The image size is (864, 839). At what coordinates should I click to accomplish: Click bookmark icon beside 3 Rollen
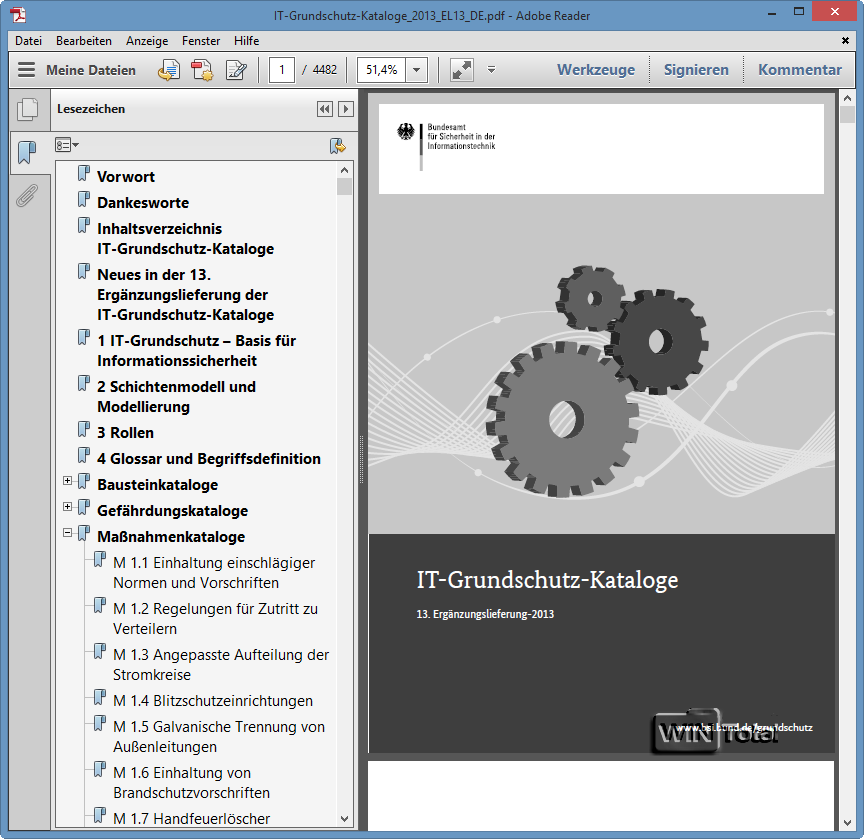coord(84,430)
